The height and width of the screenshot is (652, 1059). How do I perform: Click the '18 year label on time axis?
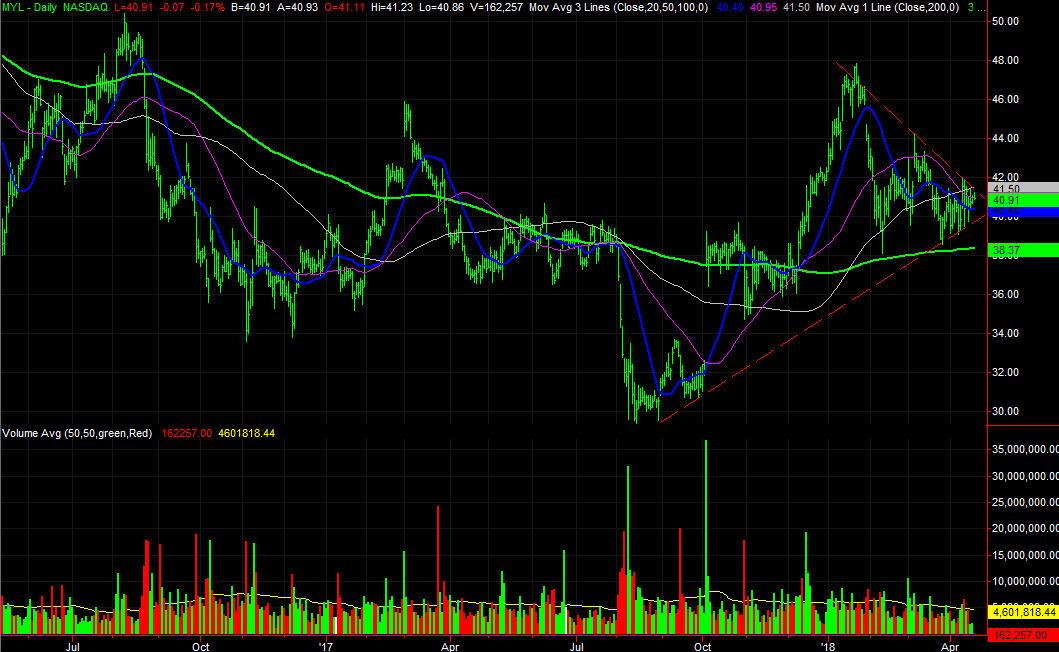coord(827,647)
